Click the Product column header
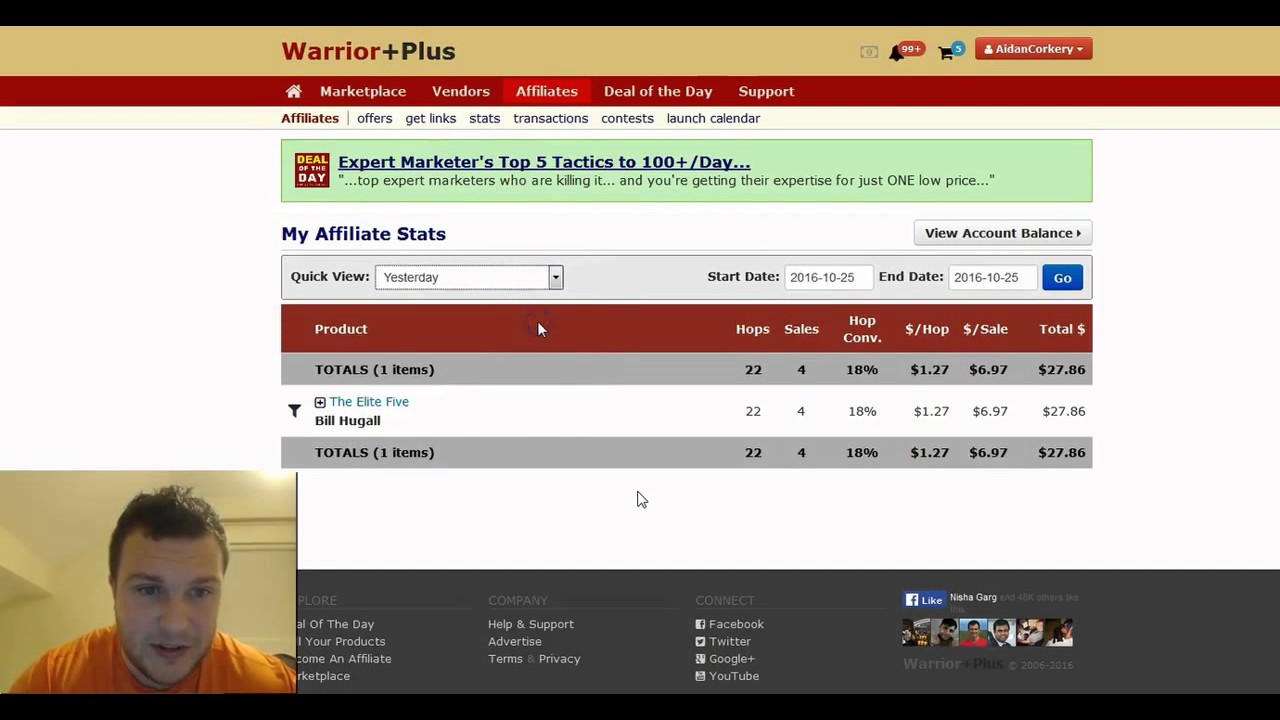This screenshot has height=720, width=1280. tap(341, 329)
